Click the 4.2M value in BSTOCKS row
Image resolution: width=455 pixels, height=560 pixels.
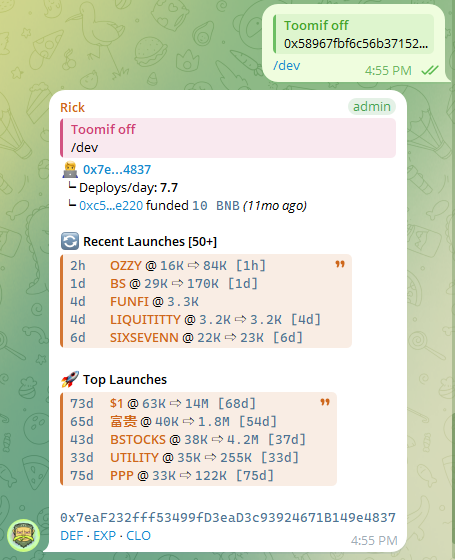pos(243,440)
